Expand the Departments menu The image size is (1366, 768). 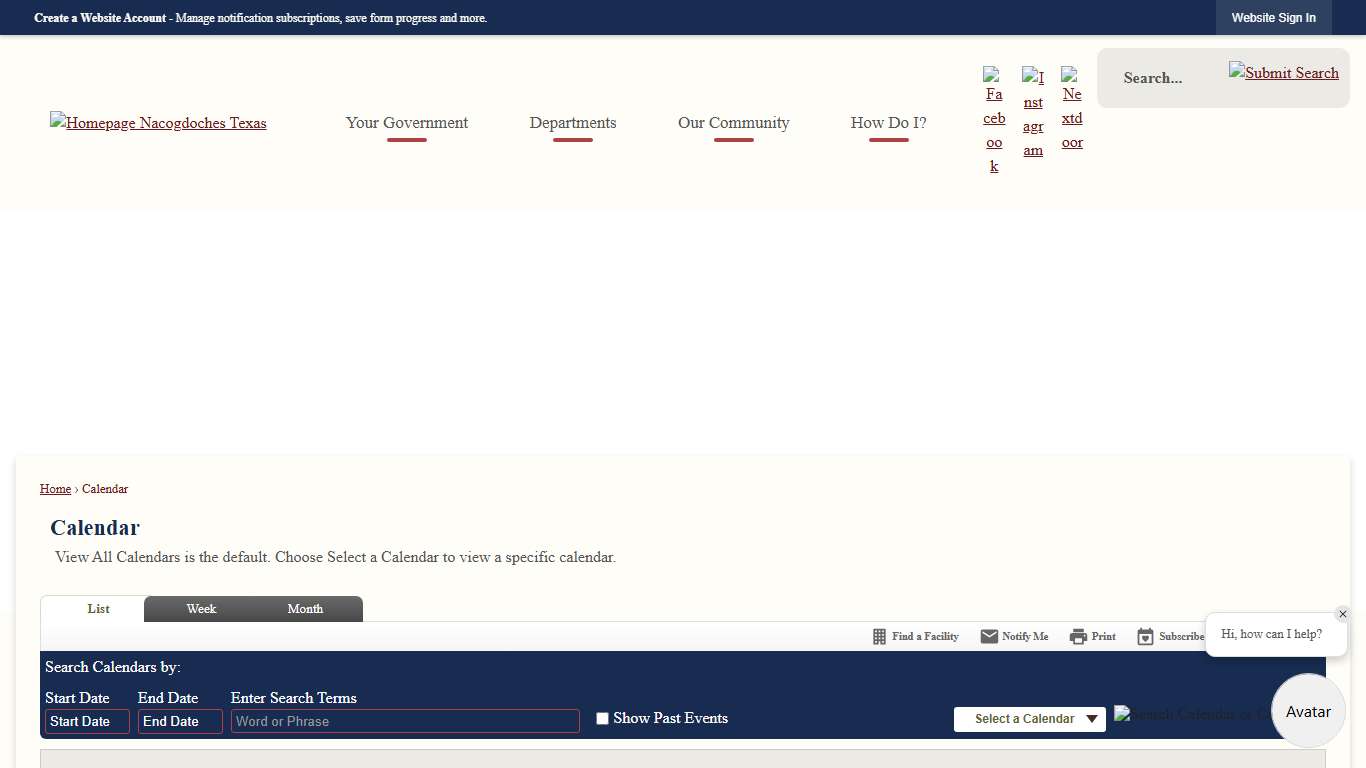tap(573, 123)
